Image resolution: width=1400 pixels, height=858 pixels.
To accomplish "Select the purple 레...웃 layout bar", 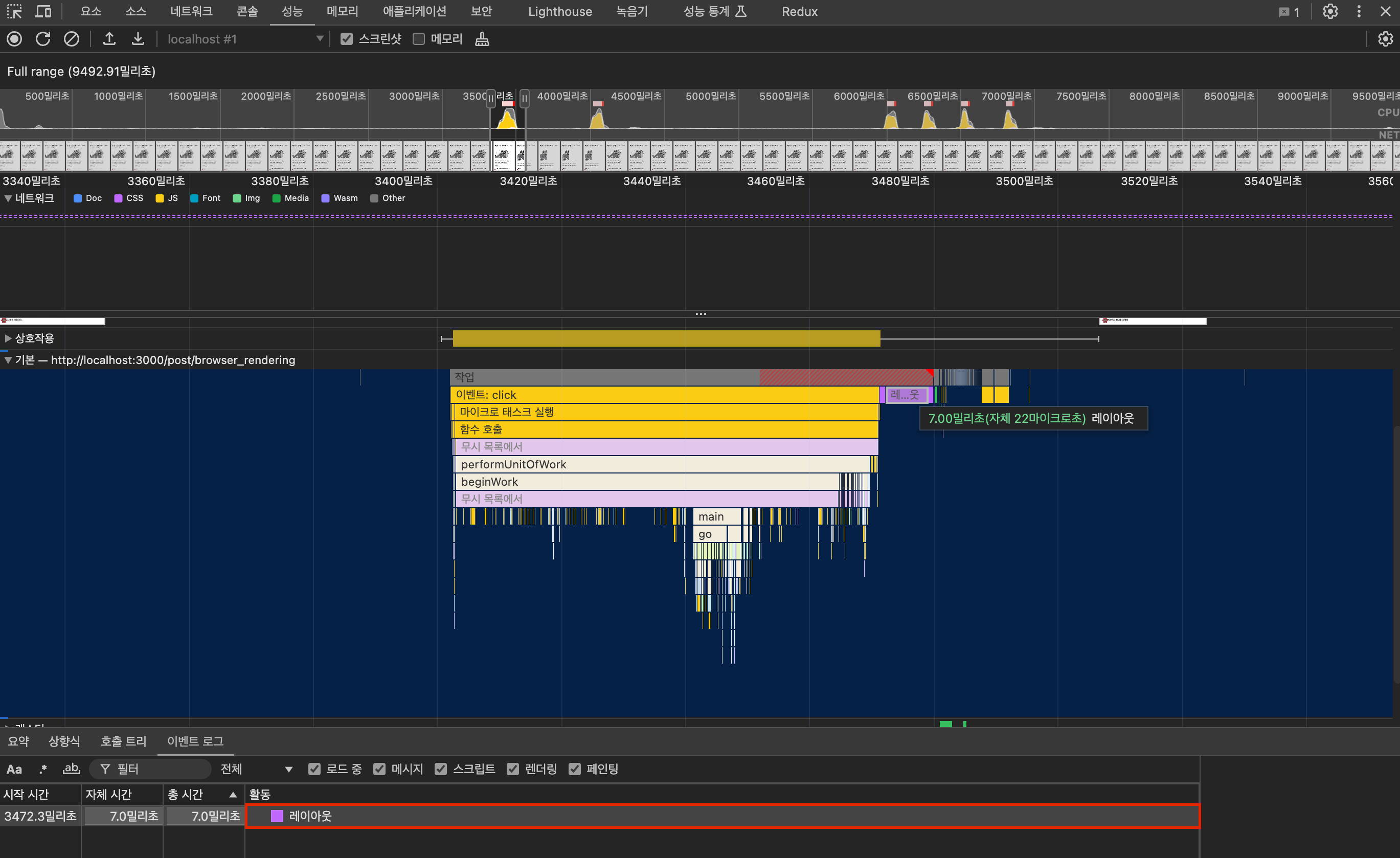I will pos(906,394).
